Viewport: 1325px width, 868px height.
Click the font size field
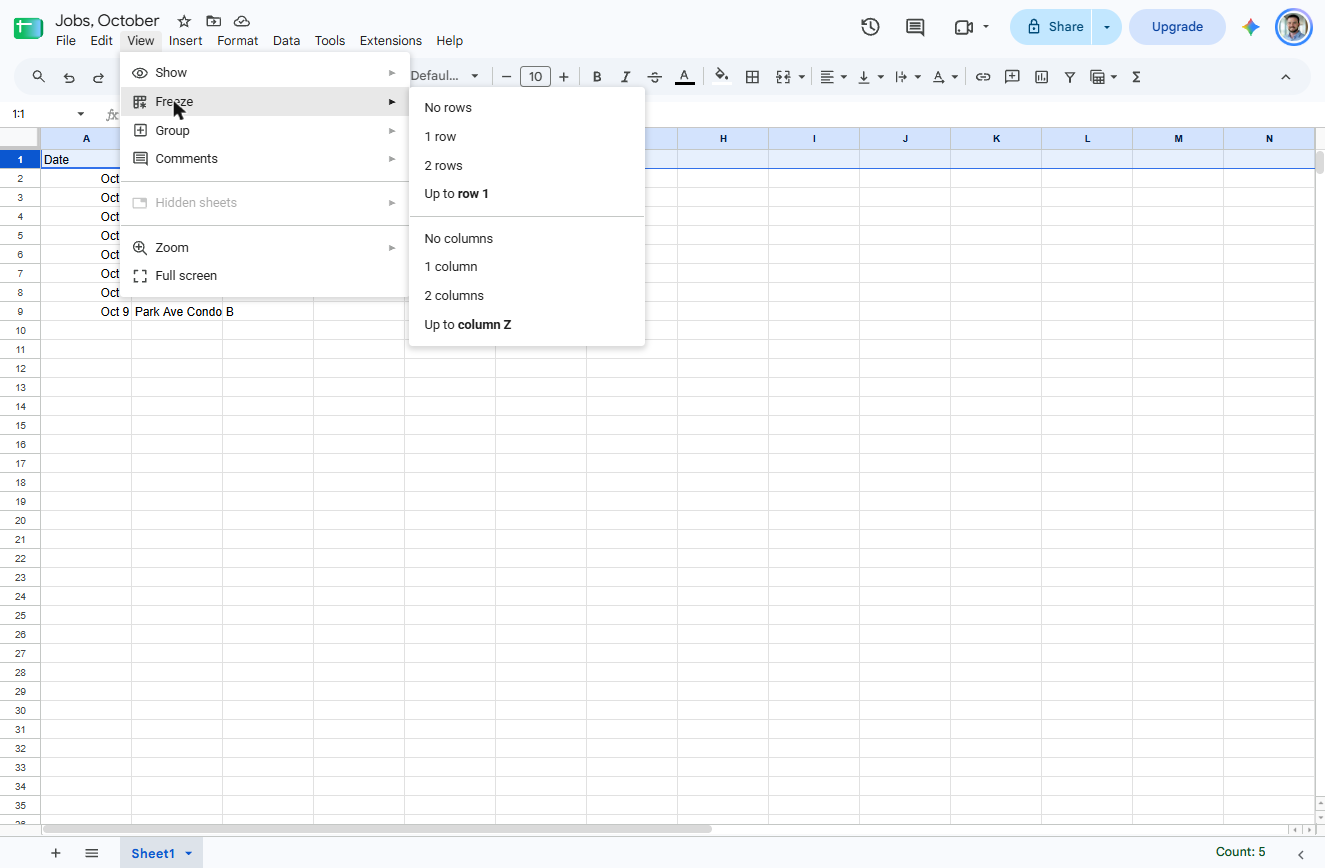pyautogui.click(x=536, y=77)
